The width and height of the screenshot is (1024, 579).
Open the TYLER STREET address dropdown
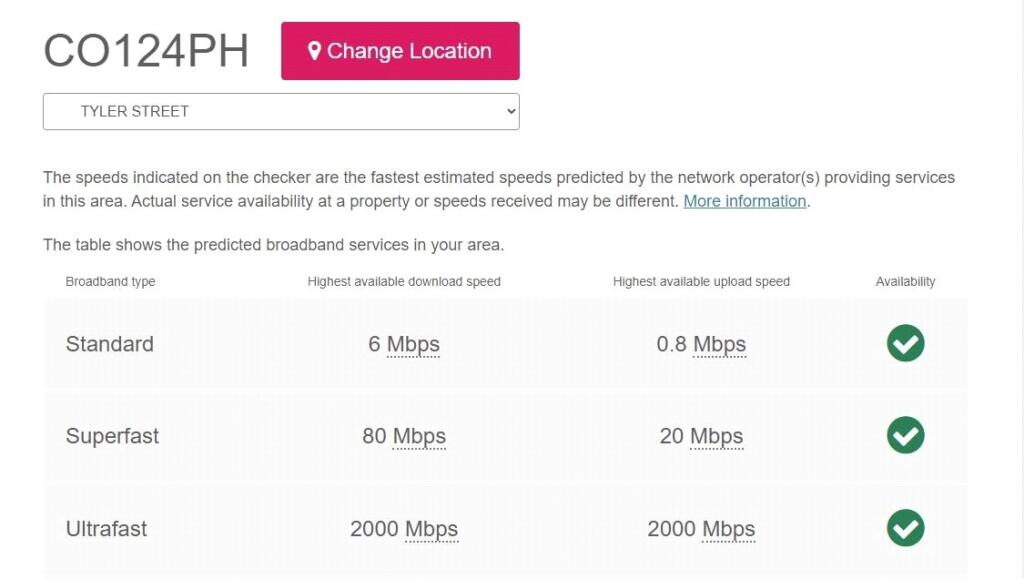pyautogui.click(x=280, y=111)
